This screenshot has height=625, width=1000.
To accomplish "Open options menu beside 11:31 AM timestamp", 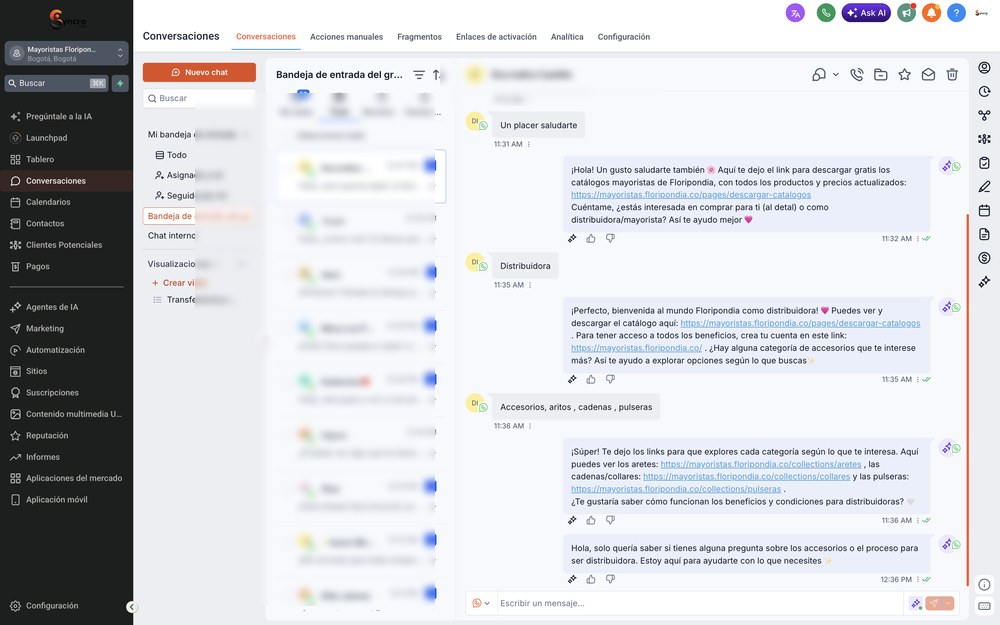I will coord(529,144).
